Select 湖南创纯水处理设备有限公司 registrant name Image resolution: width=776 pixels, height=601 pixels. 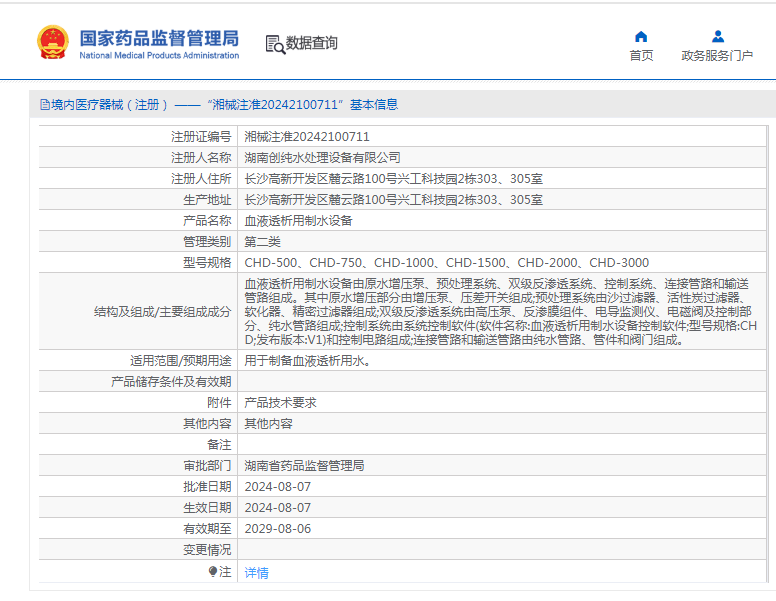[x=322, y=157]
